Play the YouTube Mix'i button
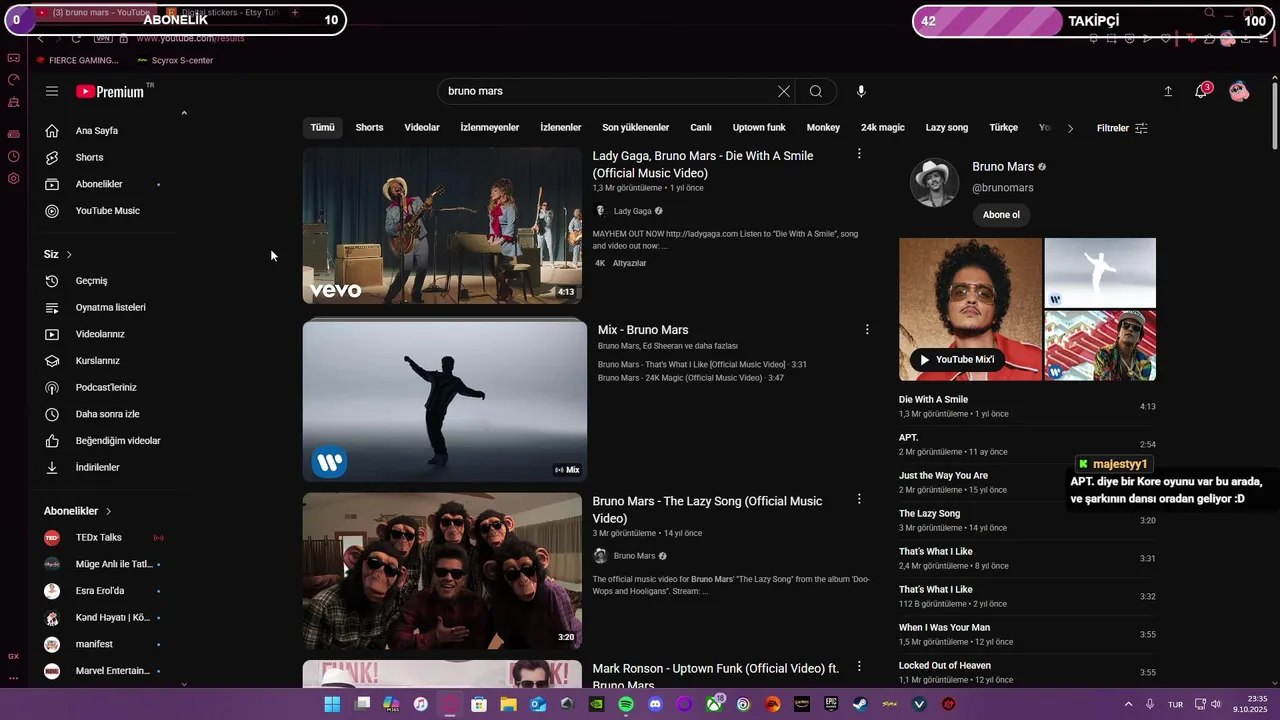Screen dimensions: 1280x720 pos(957,359)
